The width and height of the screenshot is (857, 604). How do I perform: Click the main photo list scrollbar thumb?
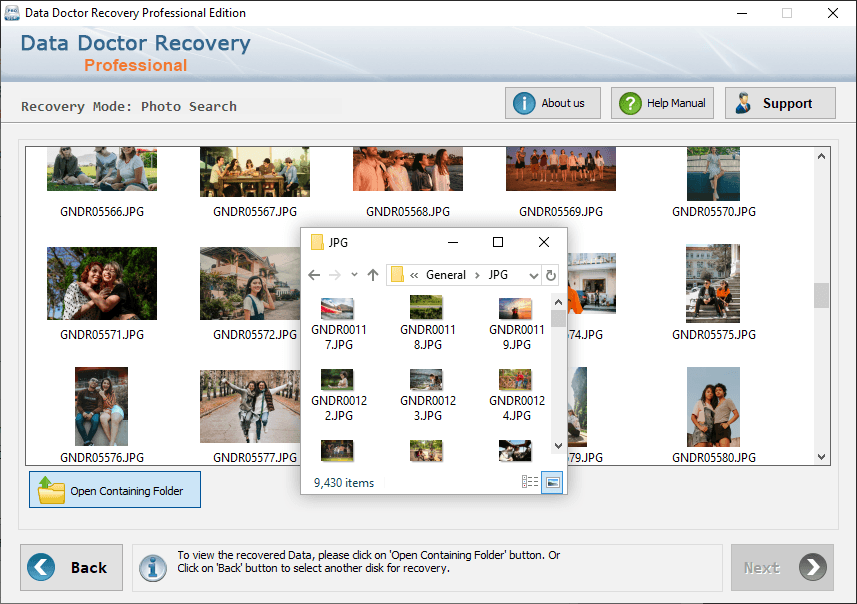pos(821,295)
